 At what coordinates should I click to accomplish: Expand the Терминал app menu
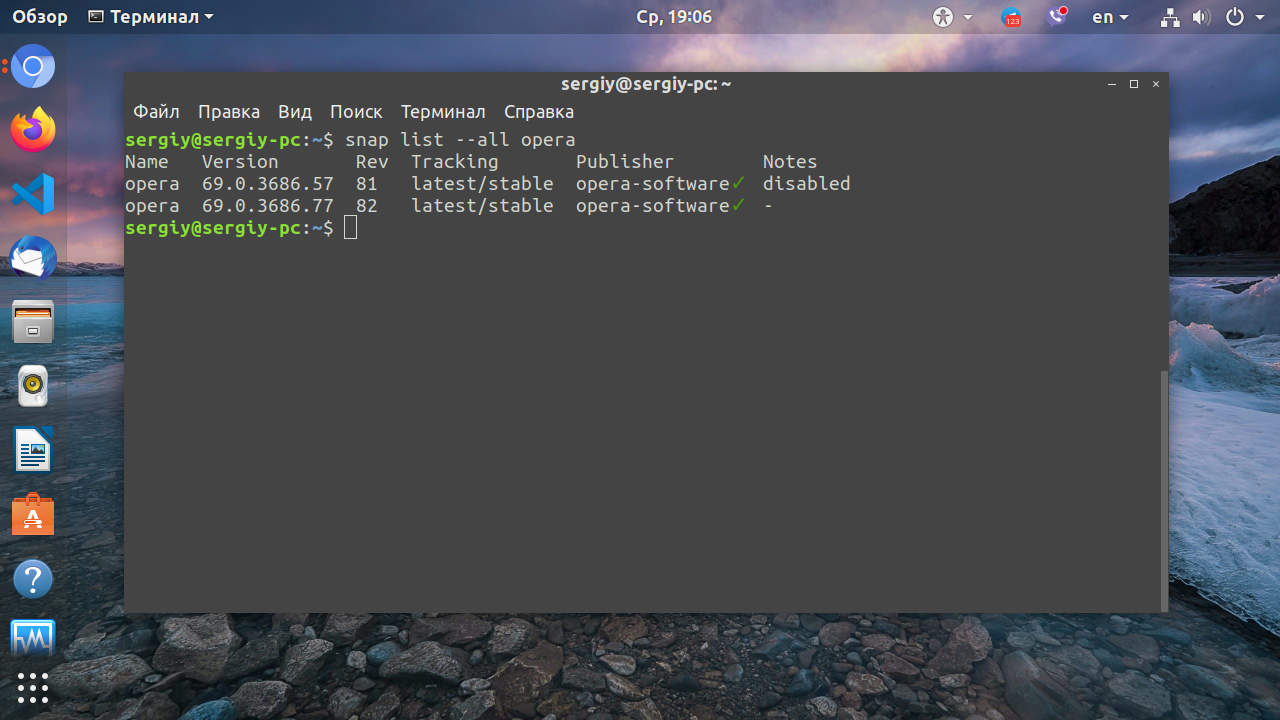pyautogui.click(x=151, y=17)
